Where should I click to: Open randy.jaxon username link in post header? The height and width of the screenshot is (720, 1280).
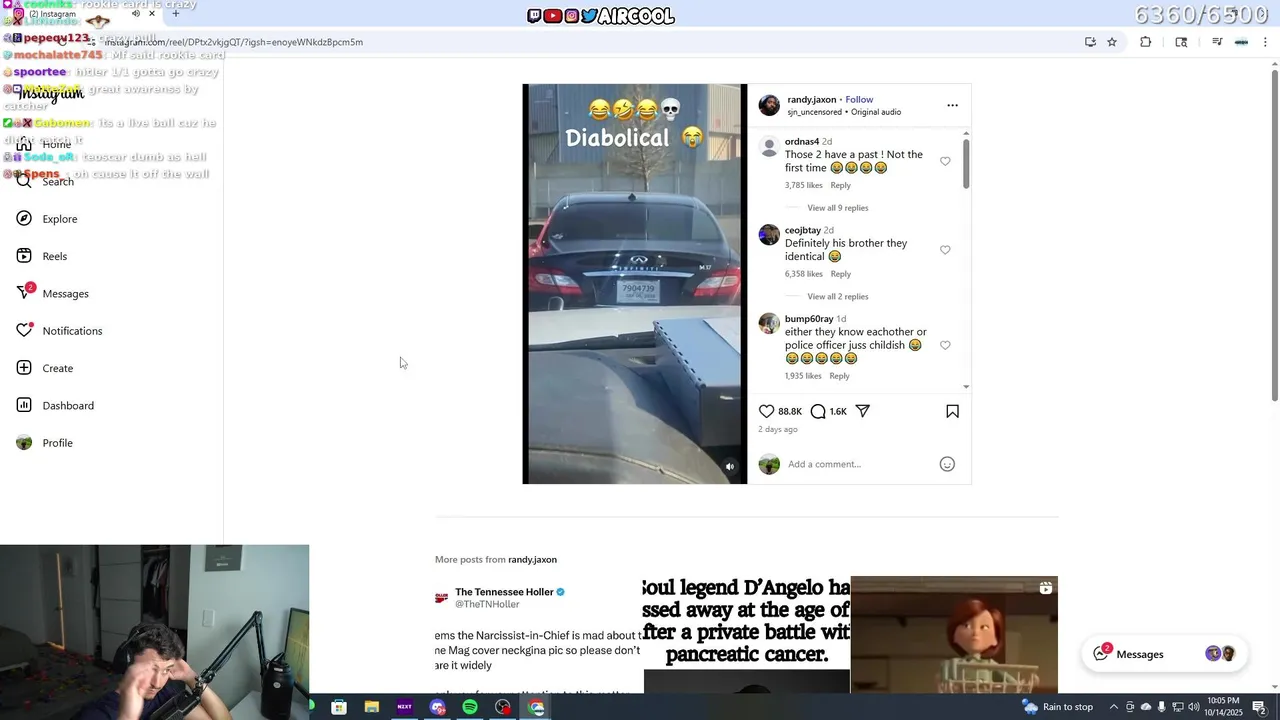point(811,100)
